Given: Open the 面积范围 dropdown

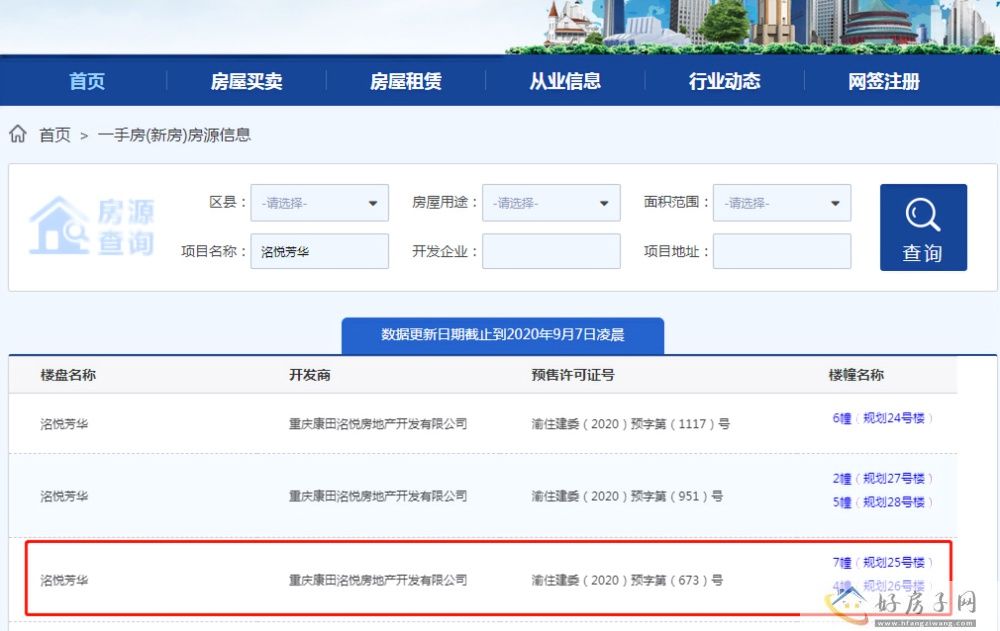Looking at the screenshot, I should click(782, 203).
